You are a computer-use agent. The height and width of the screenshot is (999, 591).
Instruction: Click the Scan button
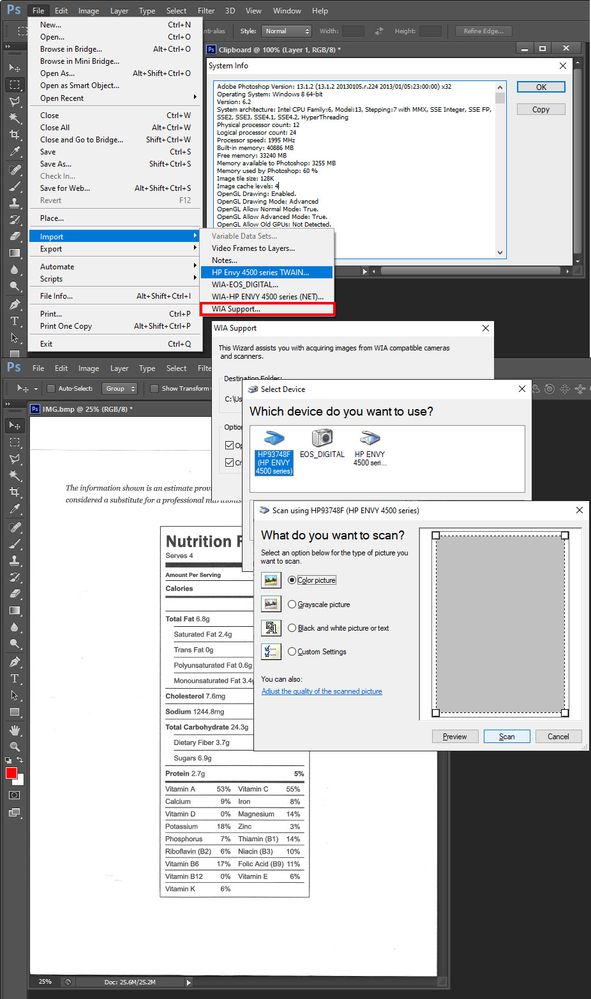pos(506,737)
